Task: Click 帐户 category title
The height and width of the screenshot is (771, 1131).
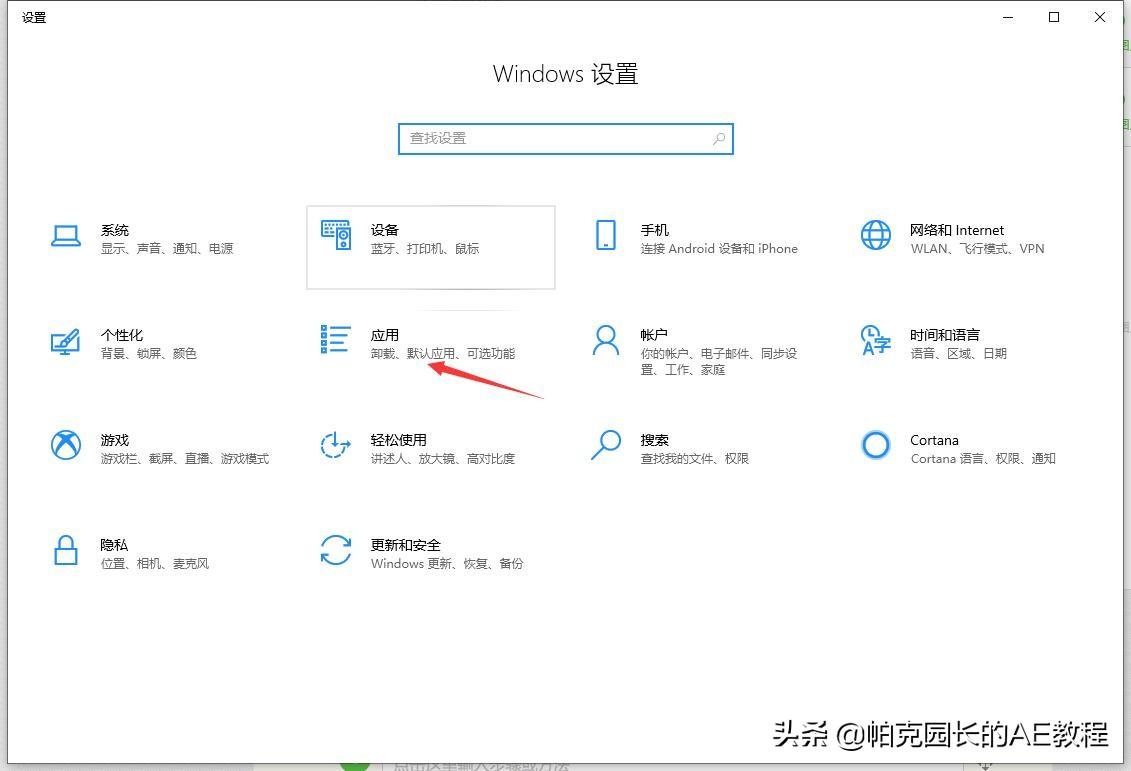Action: pos(653,335)
